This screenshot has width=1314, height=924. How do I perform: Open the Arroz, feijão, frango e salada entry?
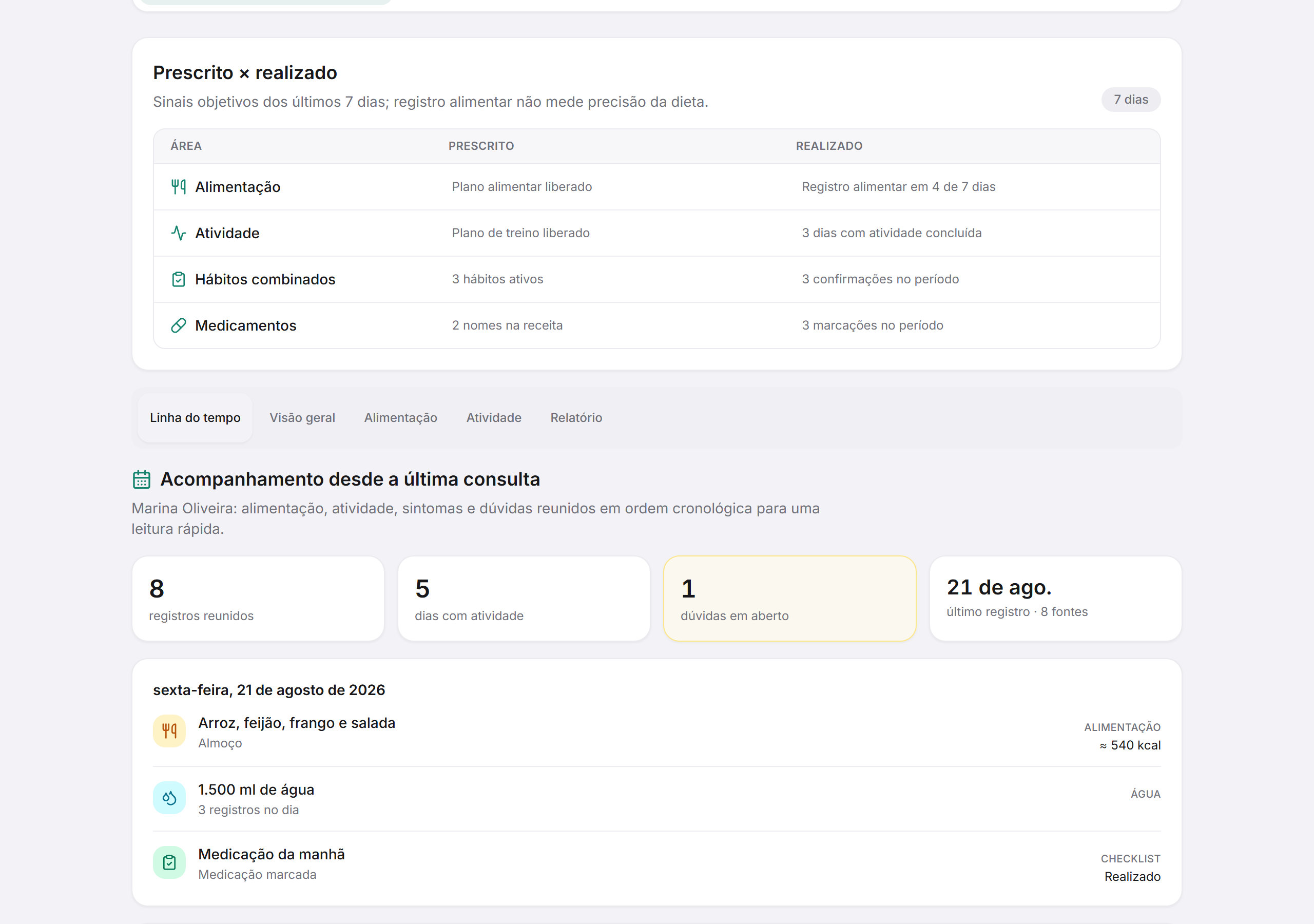[x=657, y=733]
